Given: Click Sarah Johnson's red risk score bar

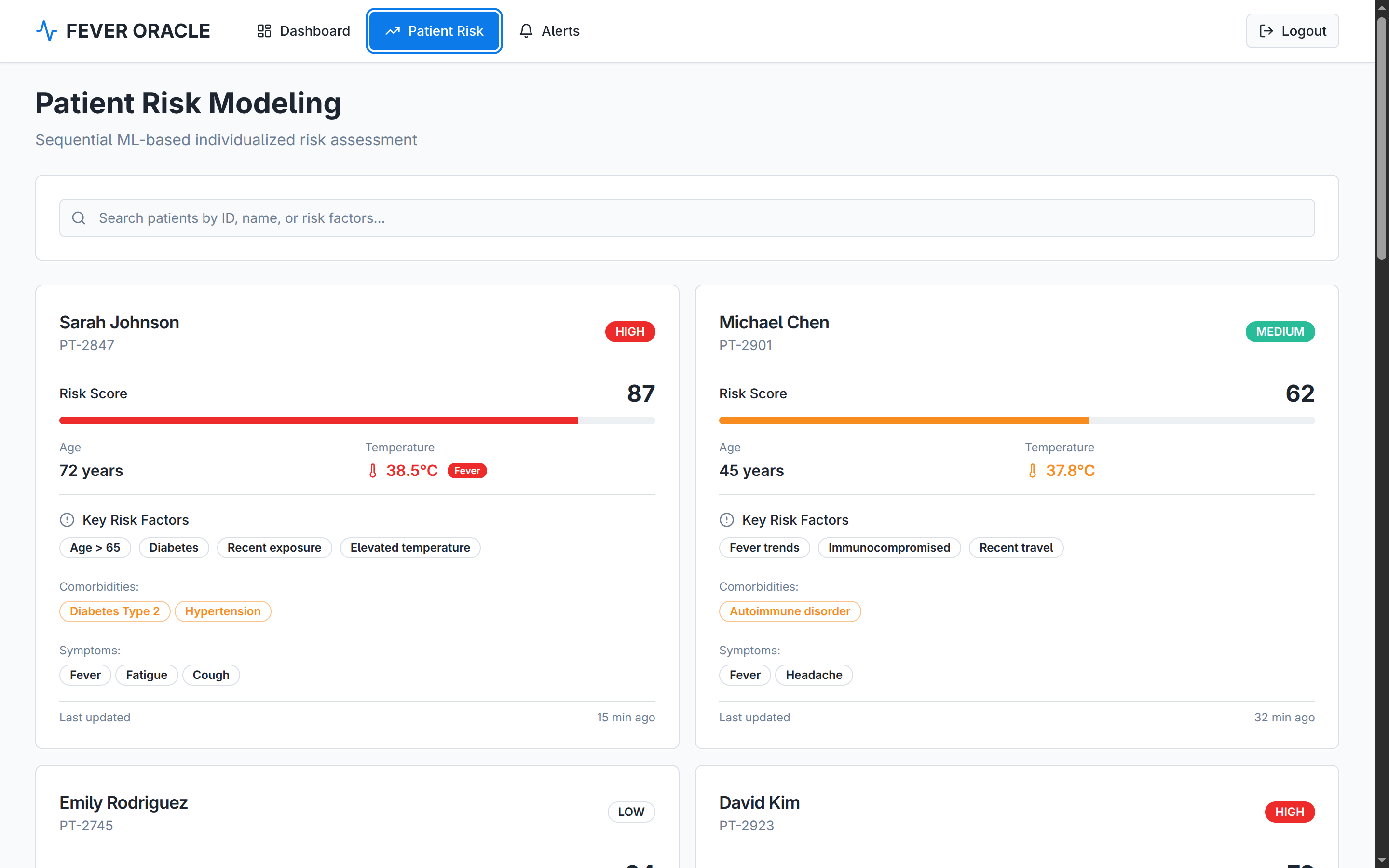Looking at the screenshot, I should click(318, 421).
